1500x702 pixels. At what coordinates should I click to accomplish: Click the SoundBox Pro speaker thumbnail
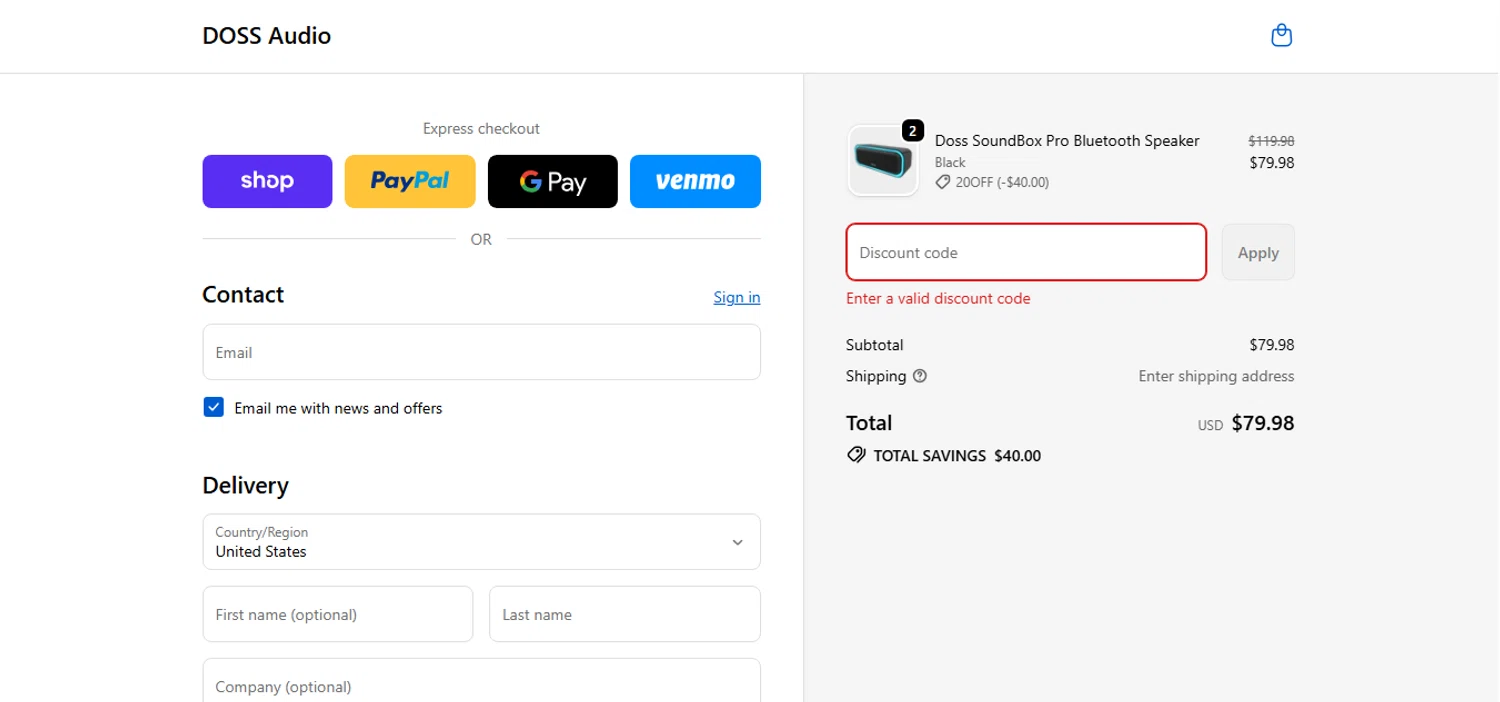[x=883, y=161]
